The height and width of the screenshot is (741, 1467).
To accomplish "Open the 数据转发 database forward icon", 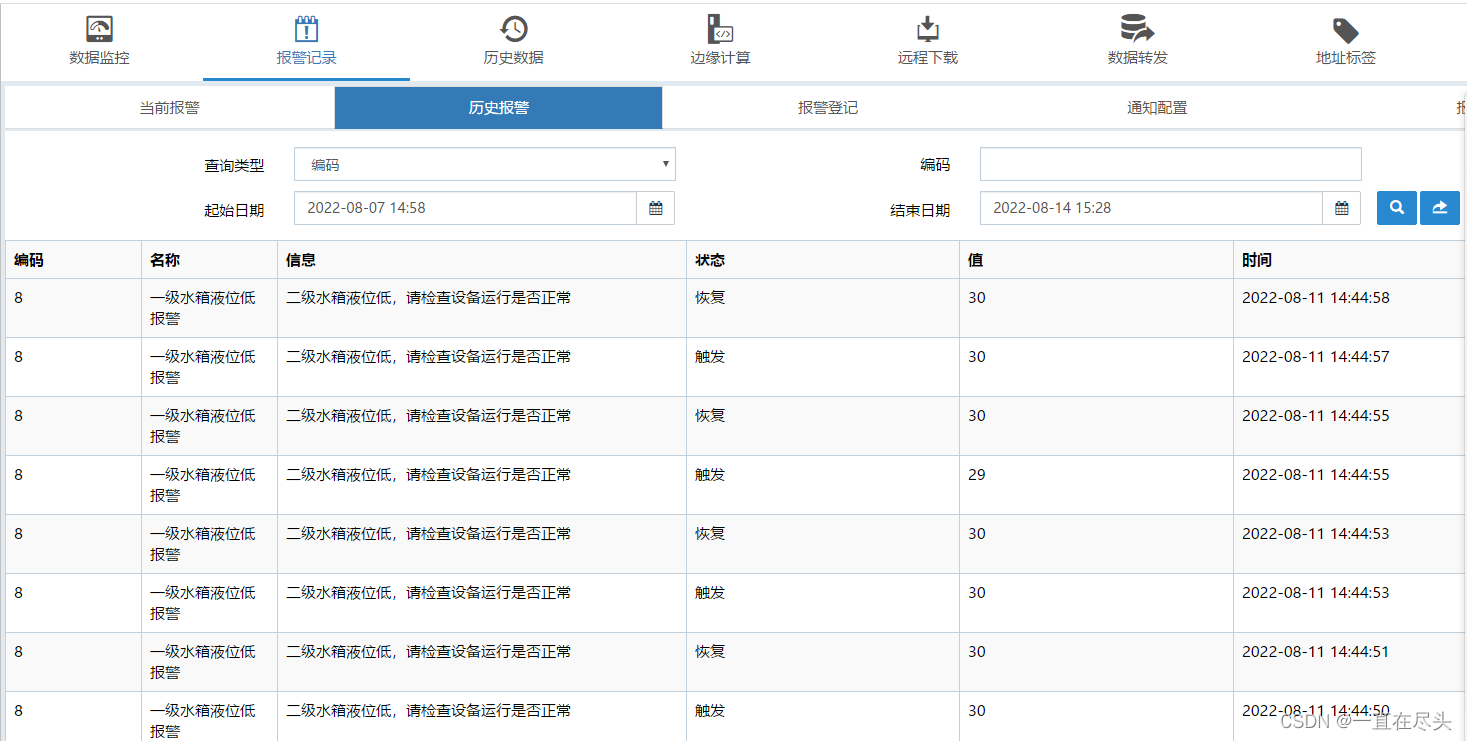I will (1137, 29).
